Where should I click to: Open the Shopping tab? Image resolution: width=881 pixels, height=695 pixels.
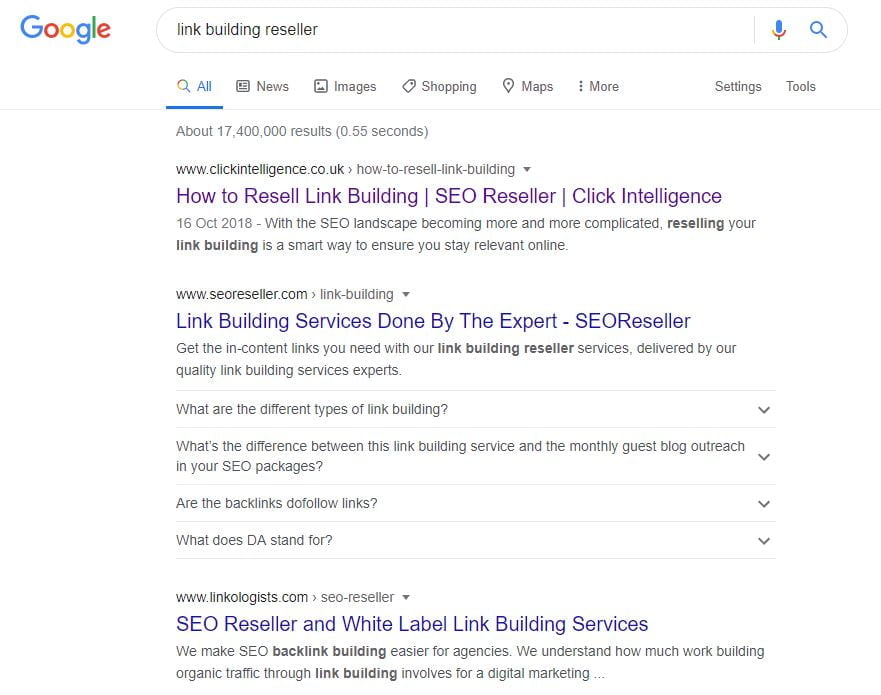tap(439, 86)
